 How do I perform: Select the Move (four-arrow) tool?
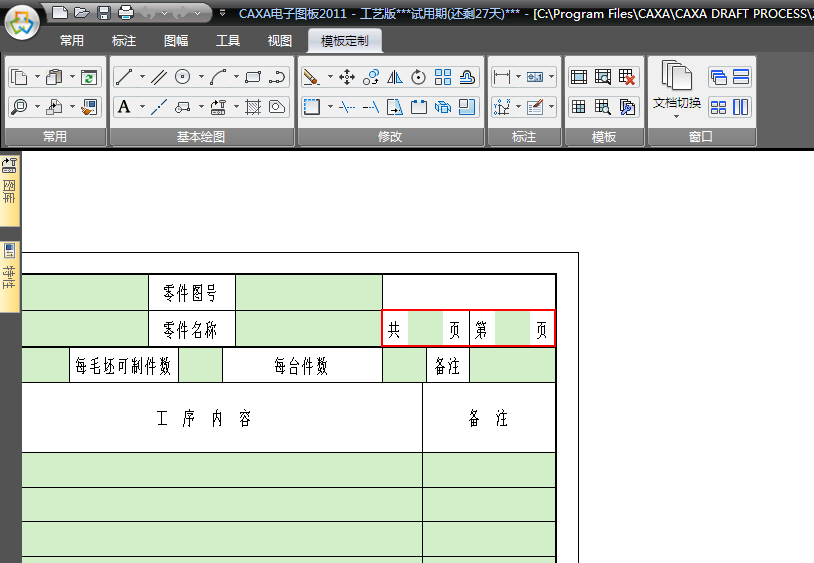[x=347, y=77]
